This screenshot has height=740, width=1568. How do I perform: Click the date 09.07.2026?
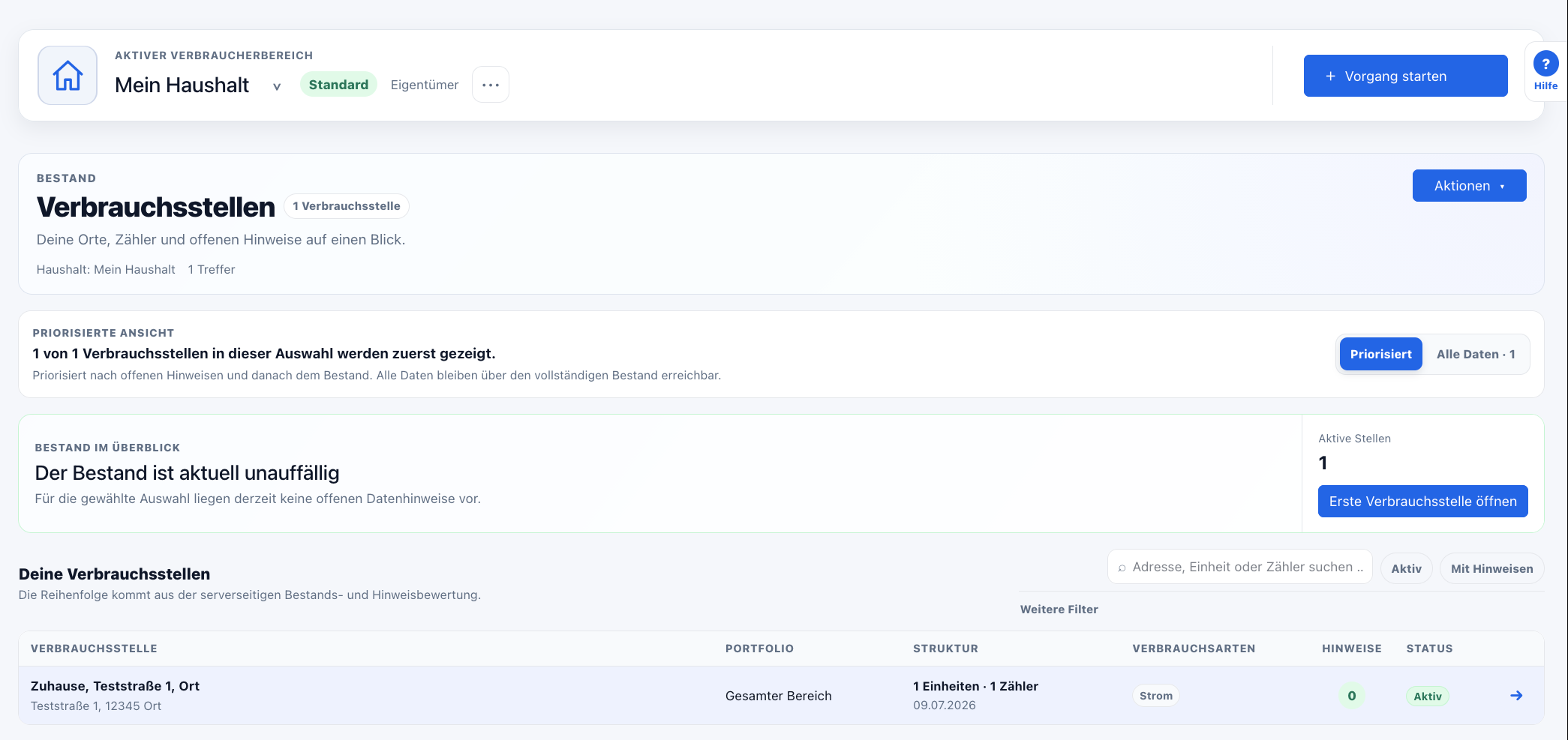coord(944,705)
